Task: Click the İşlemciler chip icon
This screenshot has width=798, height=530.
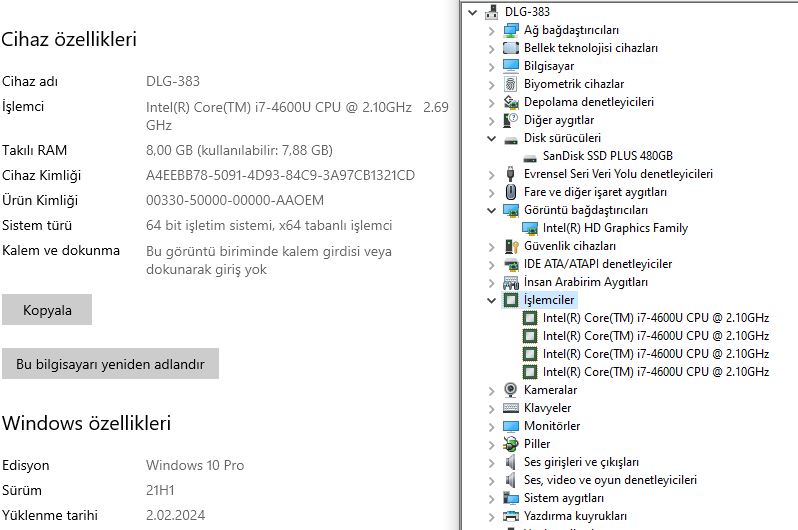Action: pos(510,300)
